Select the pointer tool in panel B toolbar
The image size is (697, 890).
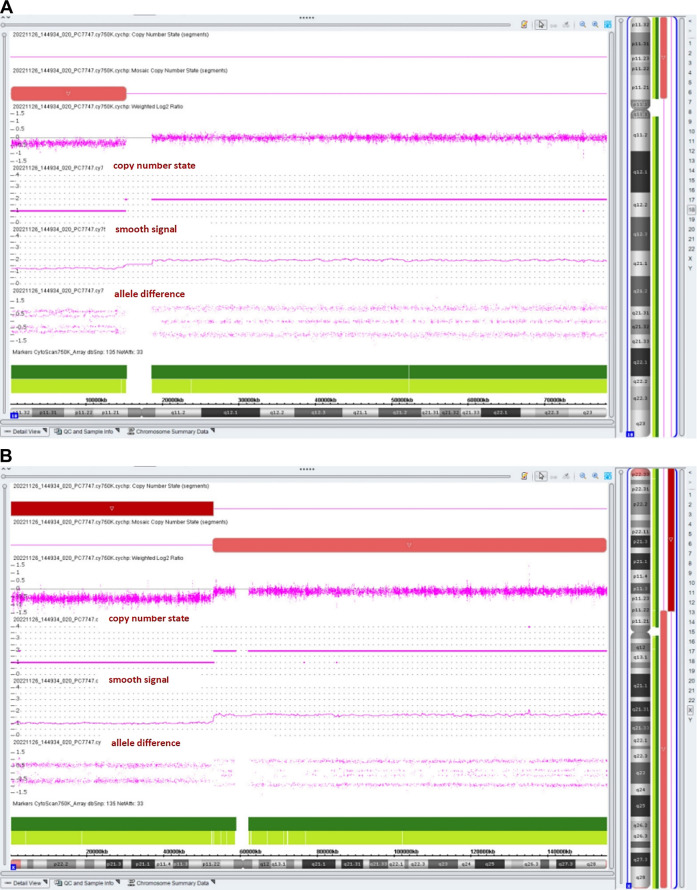(541, 476)
